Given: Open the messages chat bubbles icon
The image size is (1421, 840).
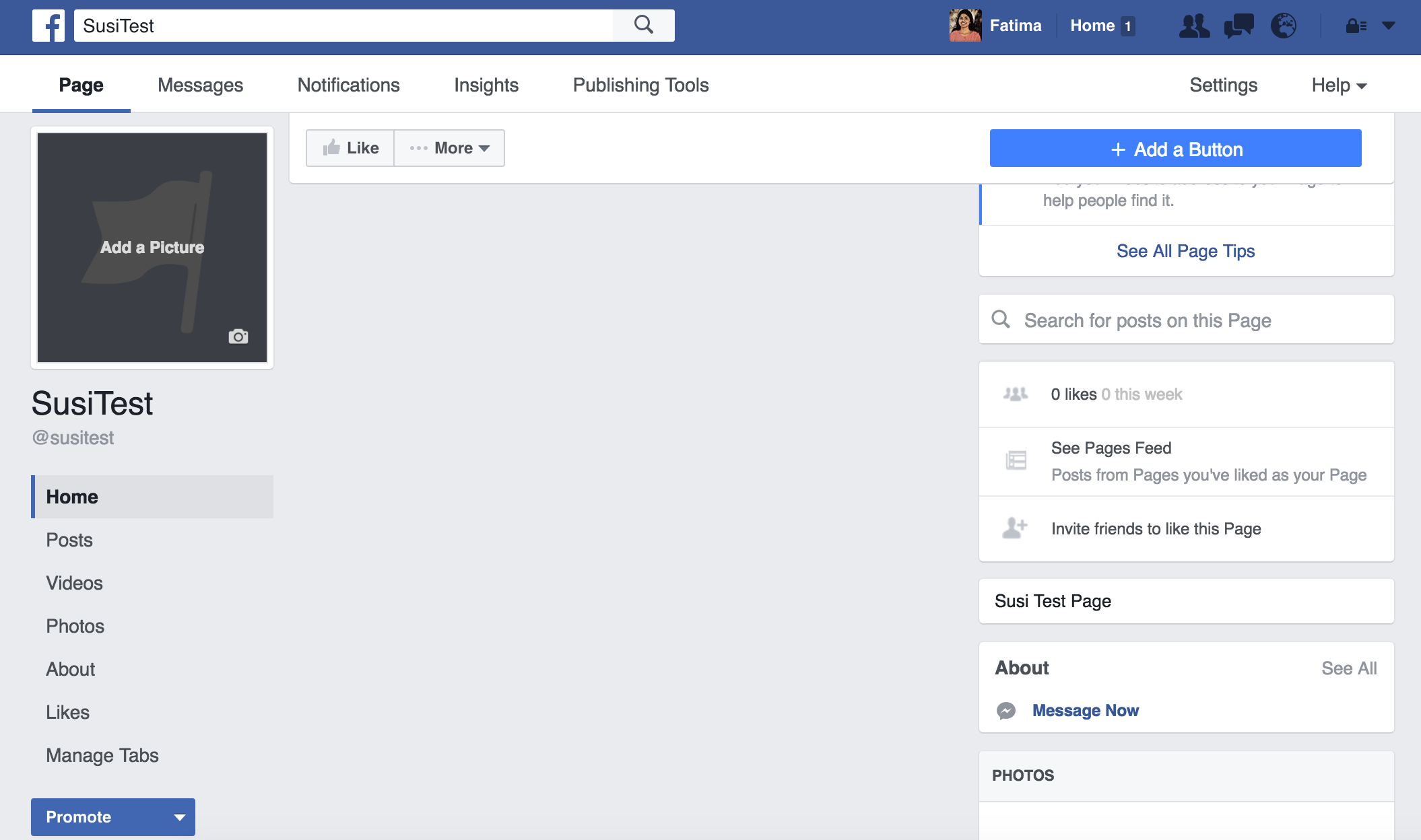Looking at the screenshot, I should point(1238,26).
